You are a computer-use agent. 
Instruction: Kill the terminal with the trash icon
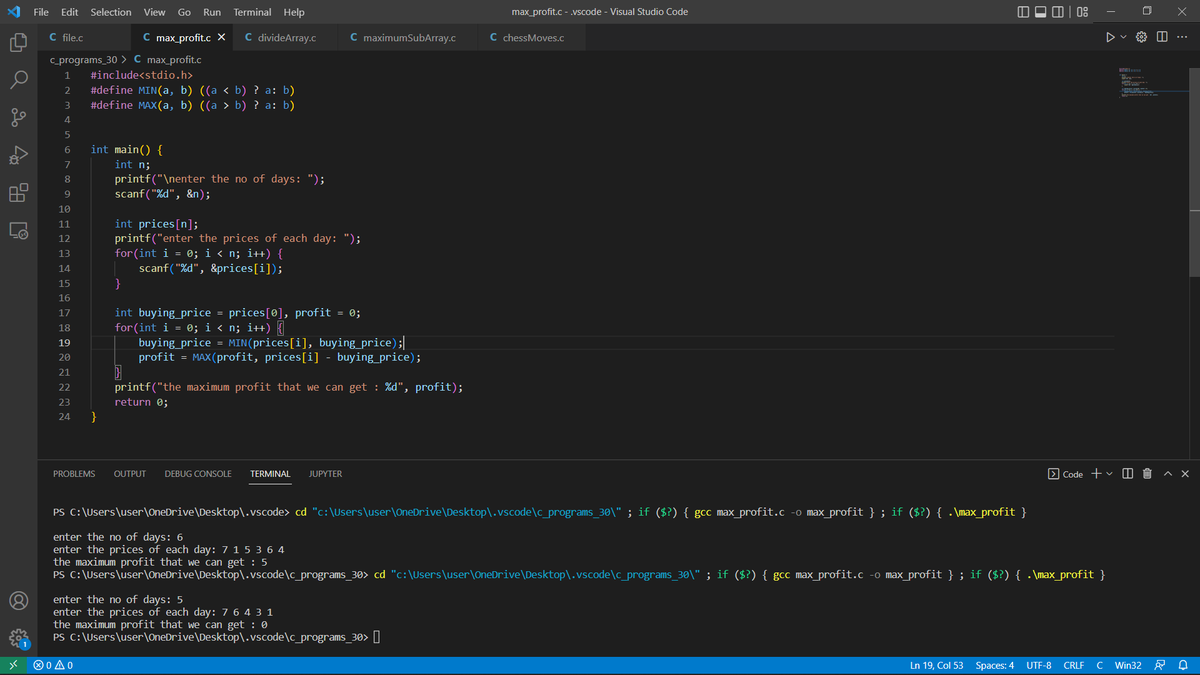[x=1148, y=474]
